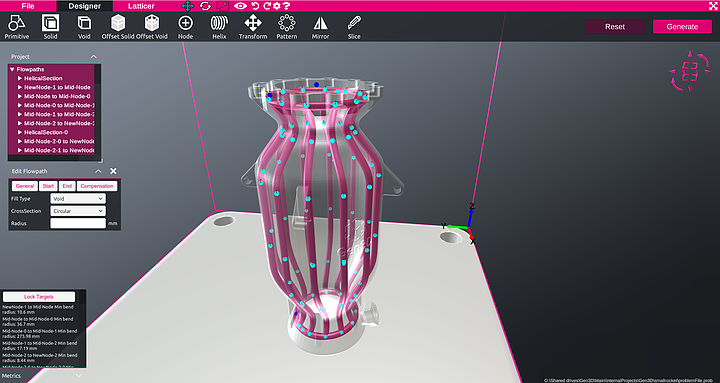
Task: Select the Mirror tool
Action: pyautogui.click(x=320, y=27)
